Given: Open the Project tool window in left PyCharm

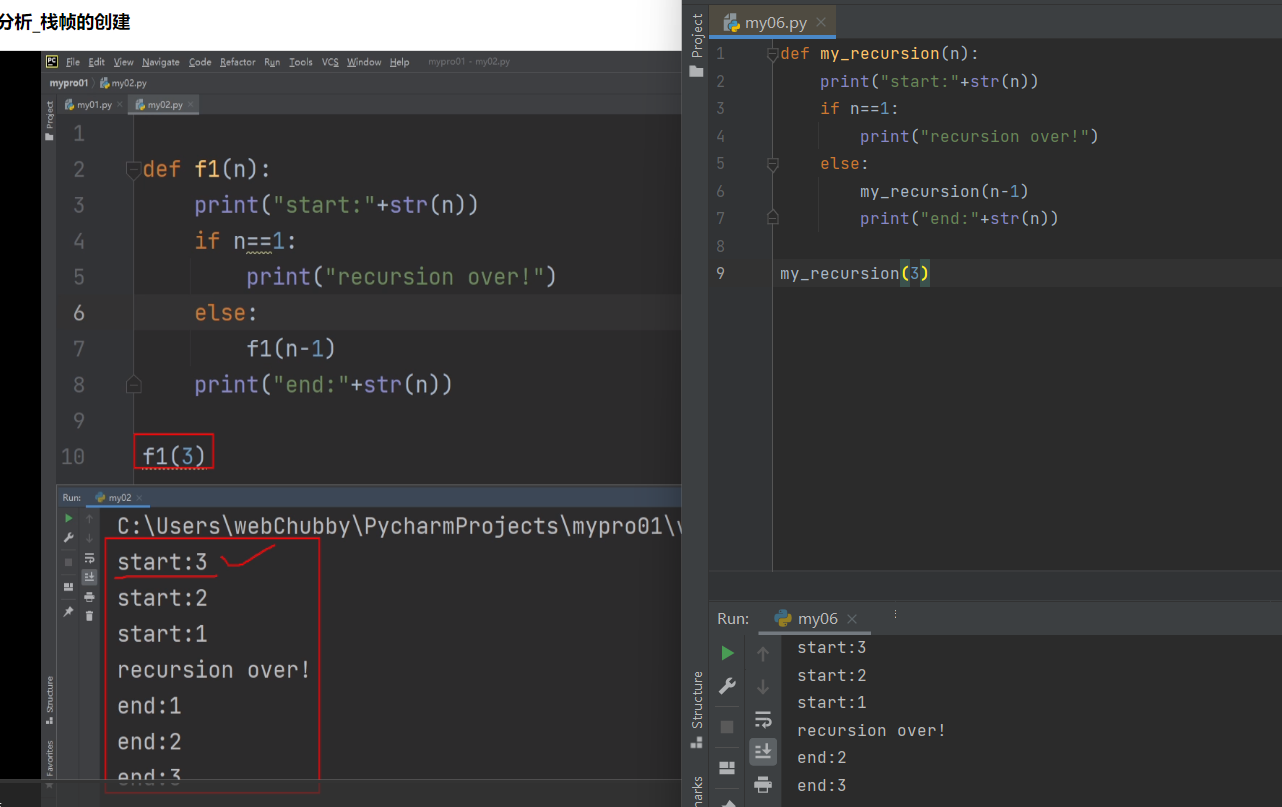Looking at the screenshot, I should click(50, 121).
